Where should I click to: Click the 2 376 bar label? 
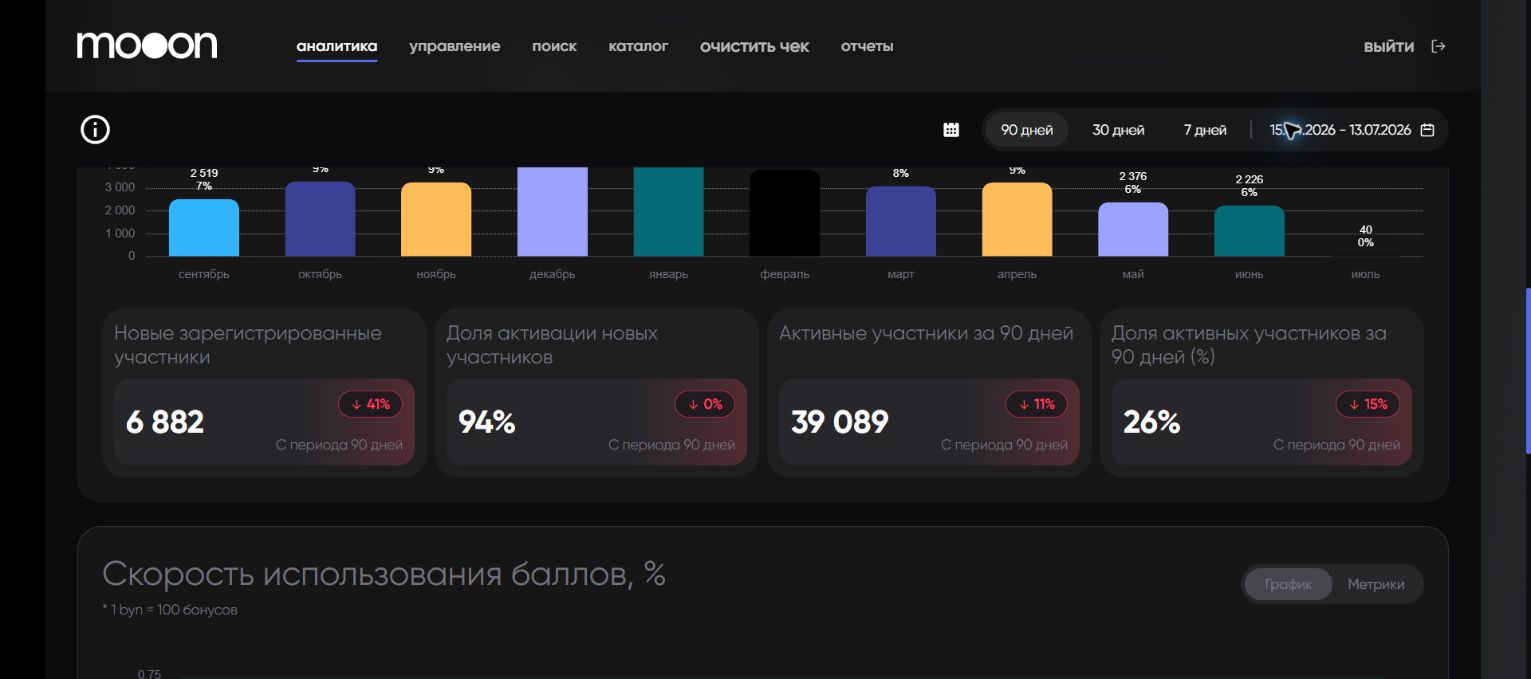click(x=1133, y=176)
